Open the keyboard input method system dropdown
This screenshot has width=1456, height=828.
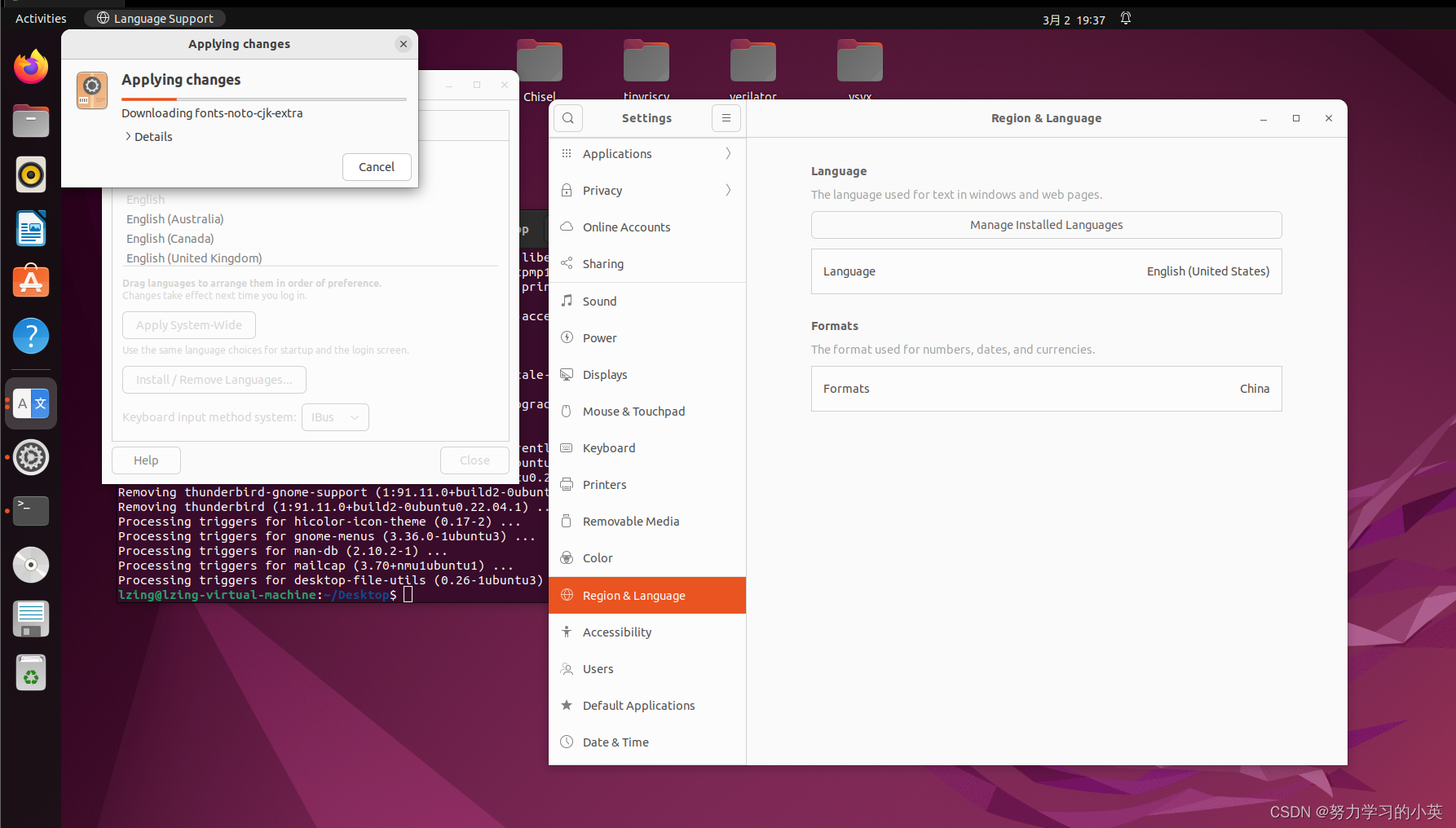pos(335,416)
